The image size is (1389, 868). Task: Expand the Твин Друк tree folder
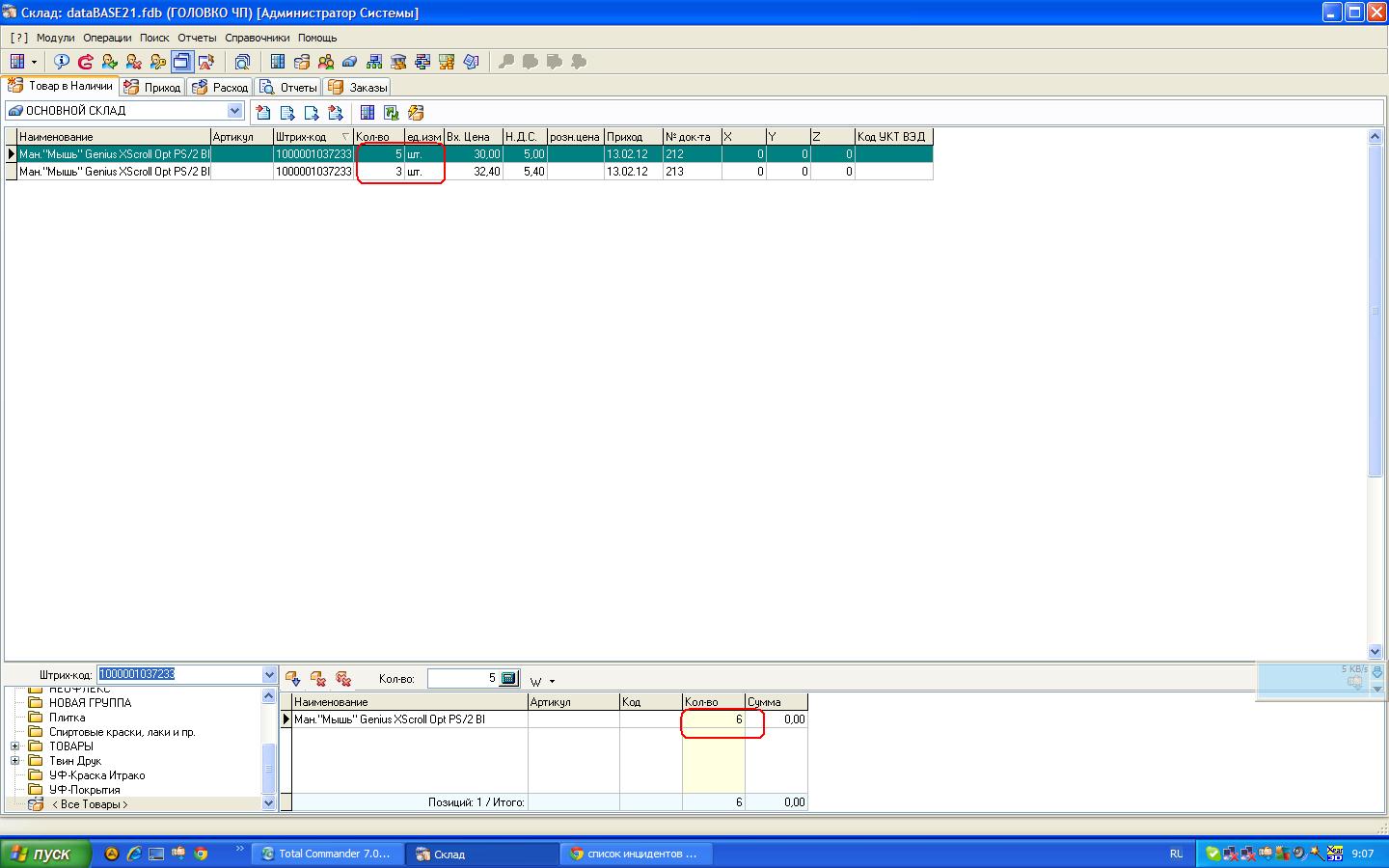[15, 761]
